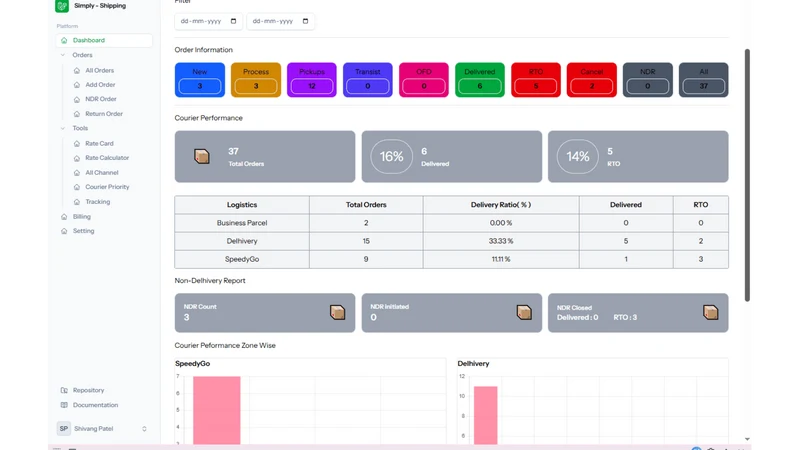This screenshot has height=450, width=800.
Task: Click the 14% RTO ratio circle
Action: [x=578, y=157]
